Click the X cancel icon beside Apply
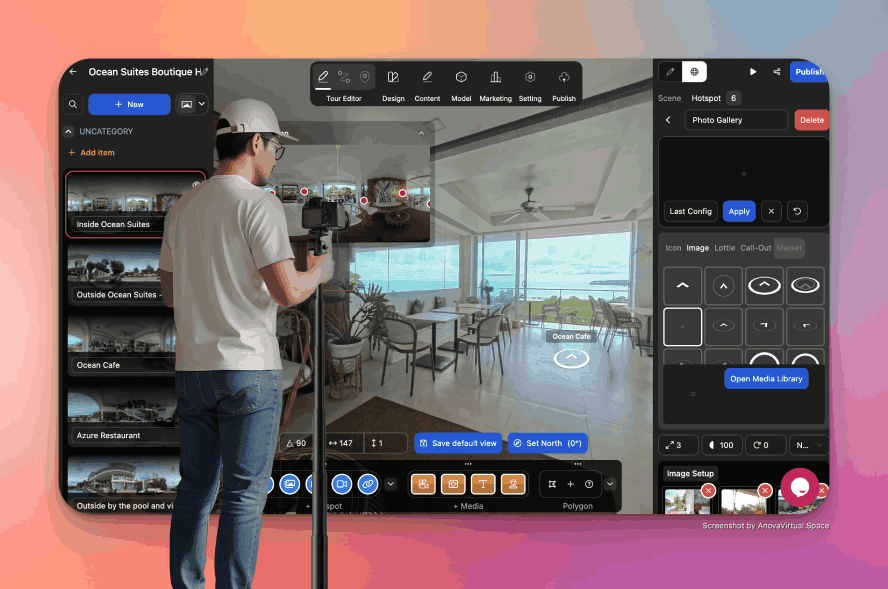This screenshot has height=589, width=888. coord(771,211)
